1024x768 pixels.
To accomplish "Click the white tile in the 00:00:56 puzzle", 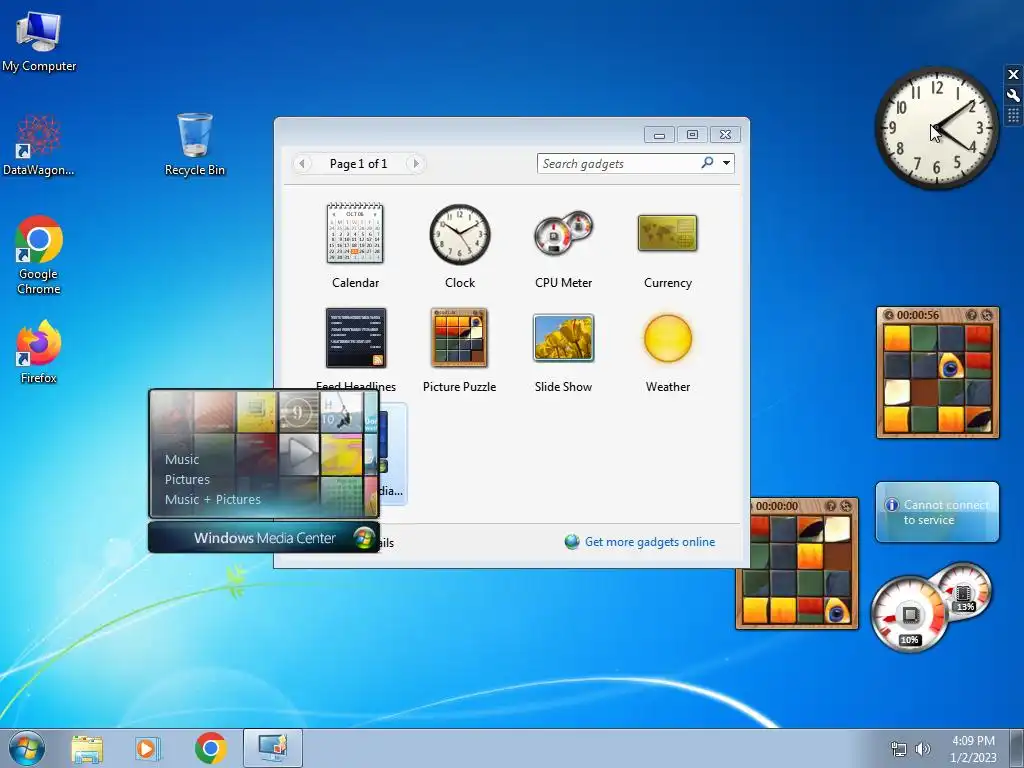I will point(897,392).
